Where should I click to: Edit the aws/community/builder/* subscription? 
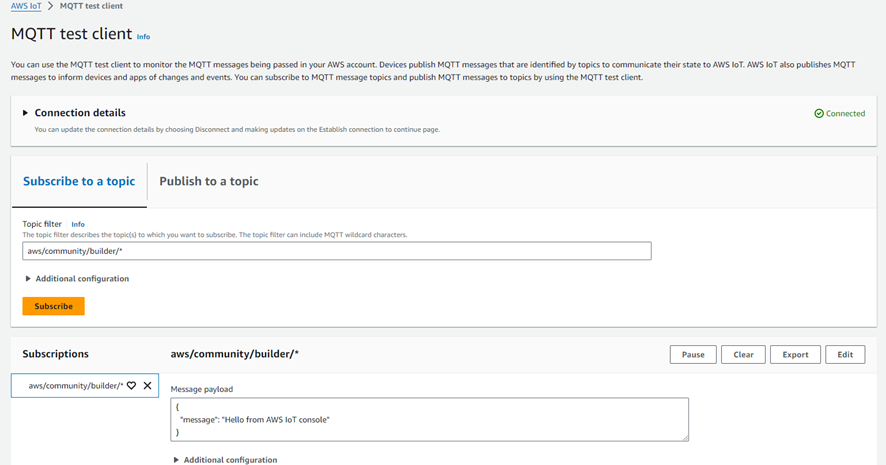(x=845, y=355)
